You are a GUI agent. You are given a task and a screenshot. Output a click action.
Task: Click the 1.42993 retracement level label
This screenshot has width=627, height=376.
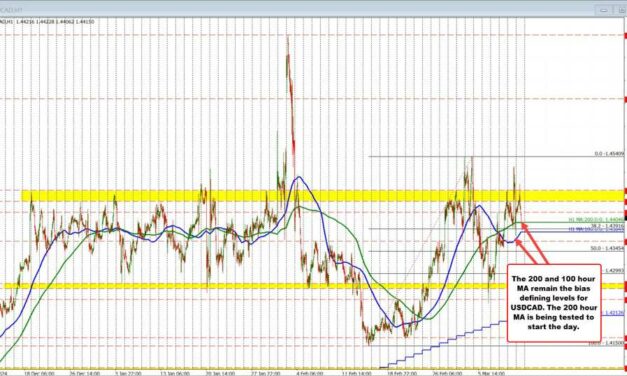pyautogui.click(x=615, y=270)
